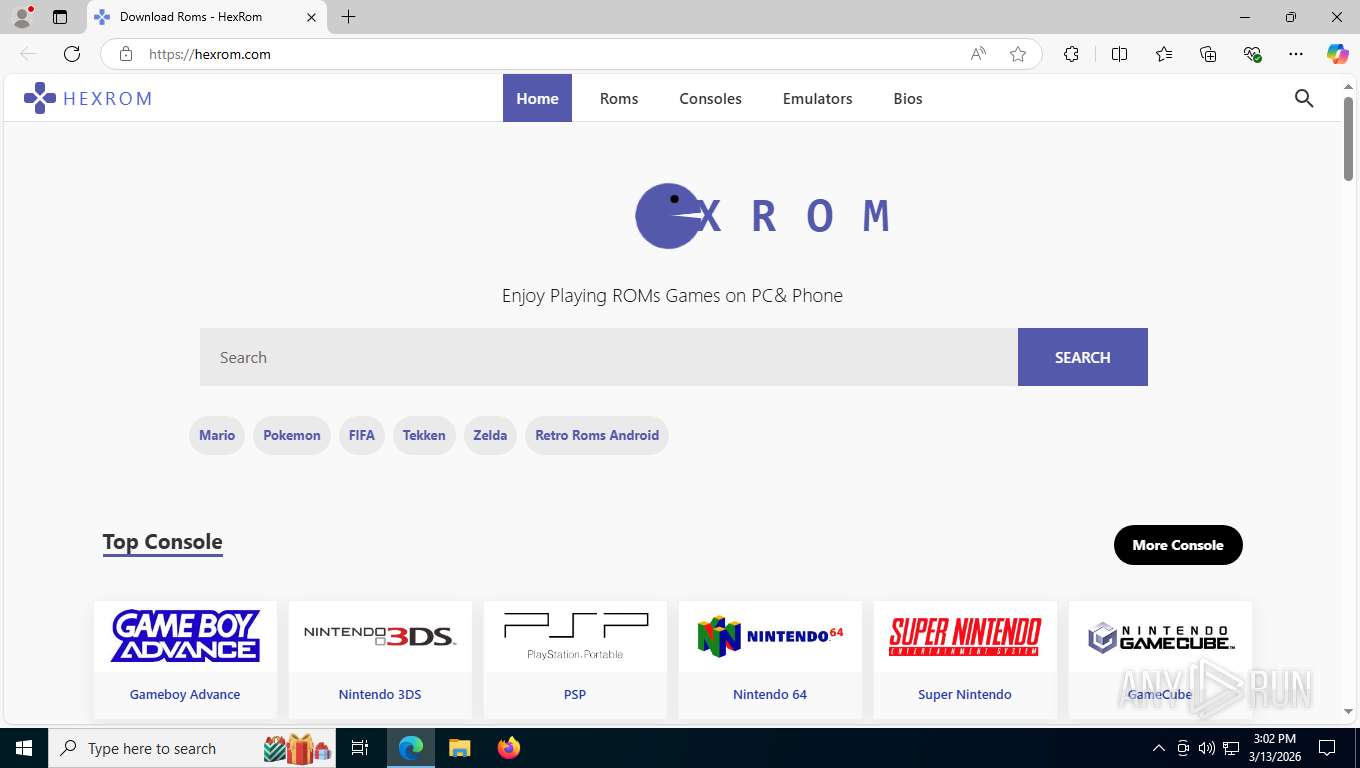Open the PSP logo thumbnail
This screenshot has width=1360, height=768.
(575, 636)
